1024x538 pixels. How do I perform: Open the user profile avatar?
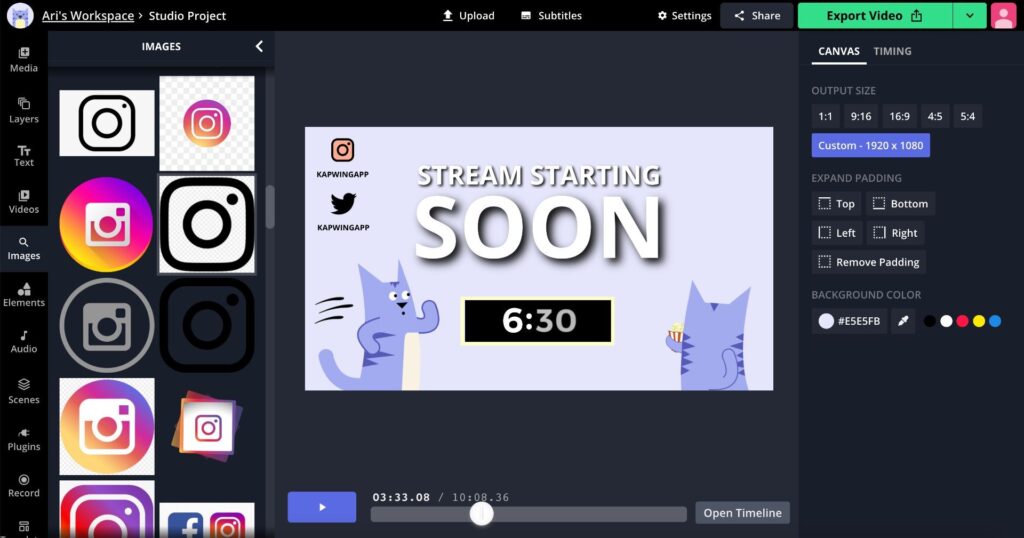[1003, 15]
